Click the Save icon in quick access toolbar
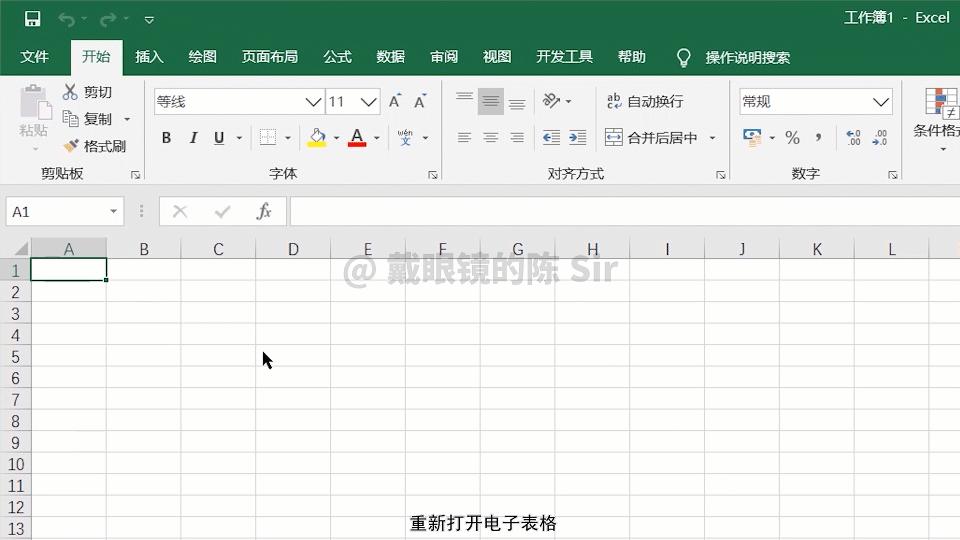 (x=32, y=19)
